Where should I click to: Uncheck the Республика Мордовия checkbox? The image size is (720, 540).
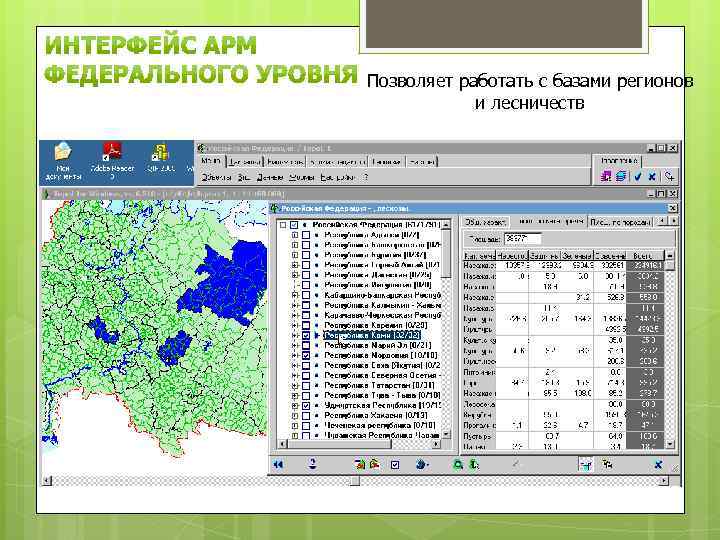(306, 355)
